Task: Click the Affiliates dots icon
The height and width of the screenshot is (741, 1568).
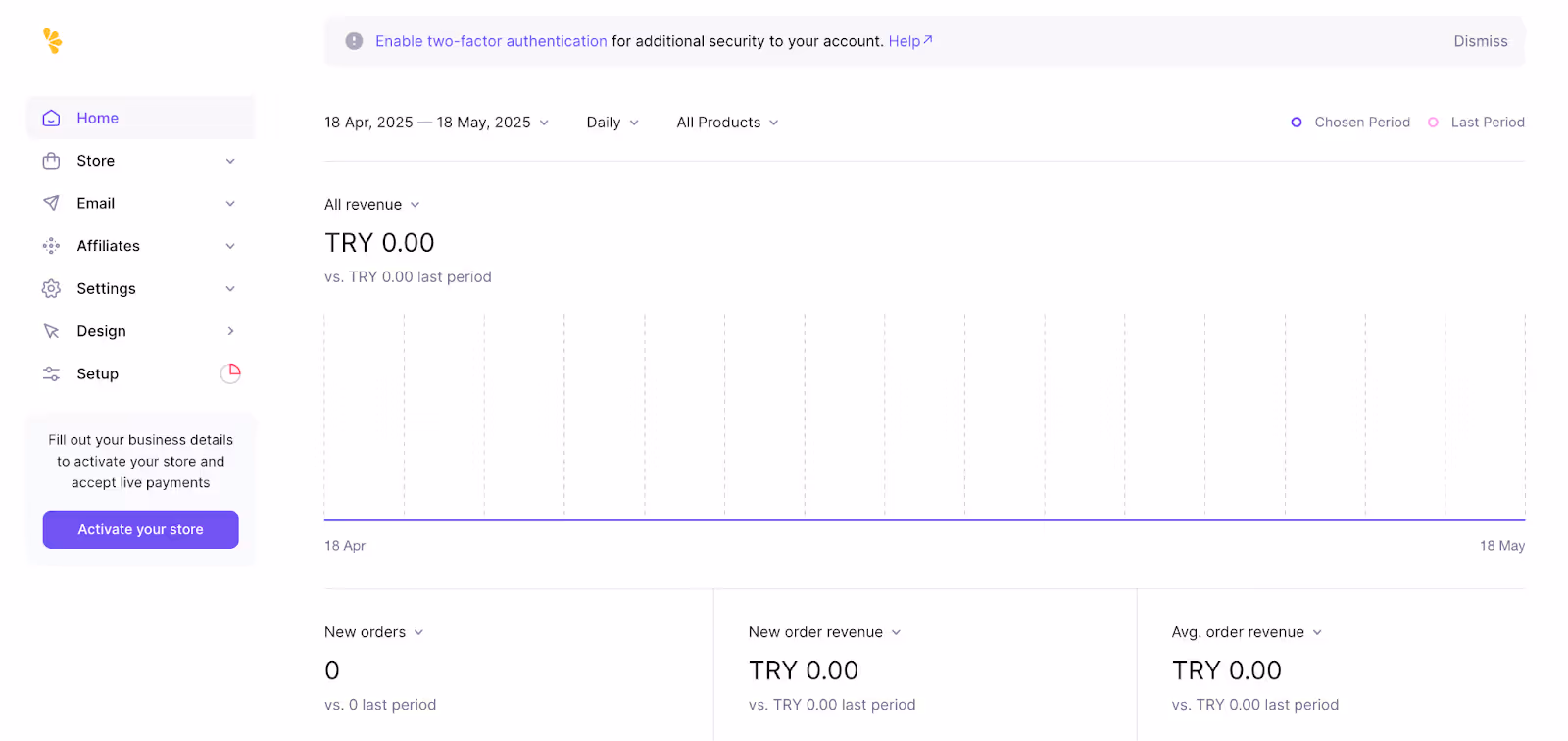Action: click(52, 246)
